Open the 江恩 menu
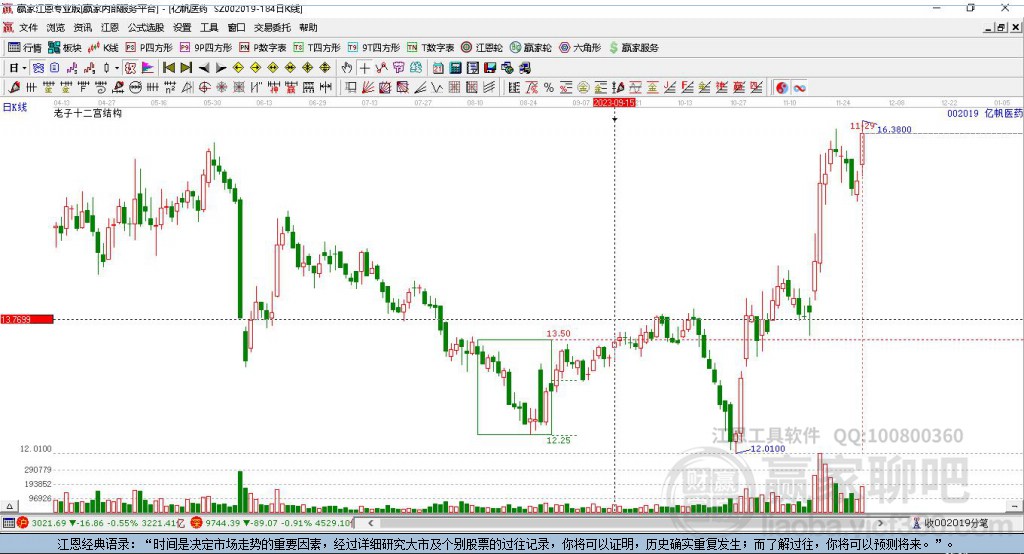This screenshot has height=554, width=1024. (110, 27)
